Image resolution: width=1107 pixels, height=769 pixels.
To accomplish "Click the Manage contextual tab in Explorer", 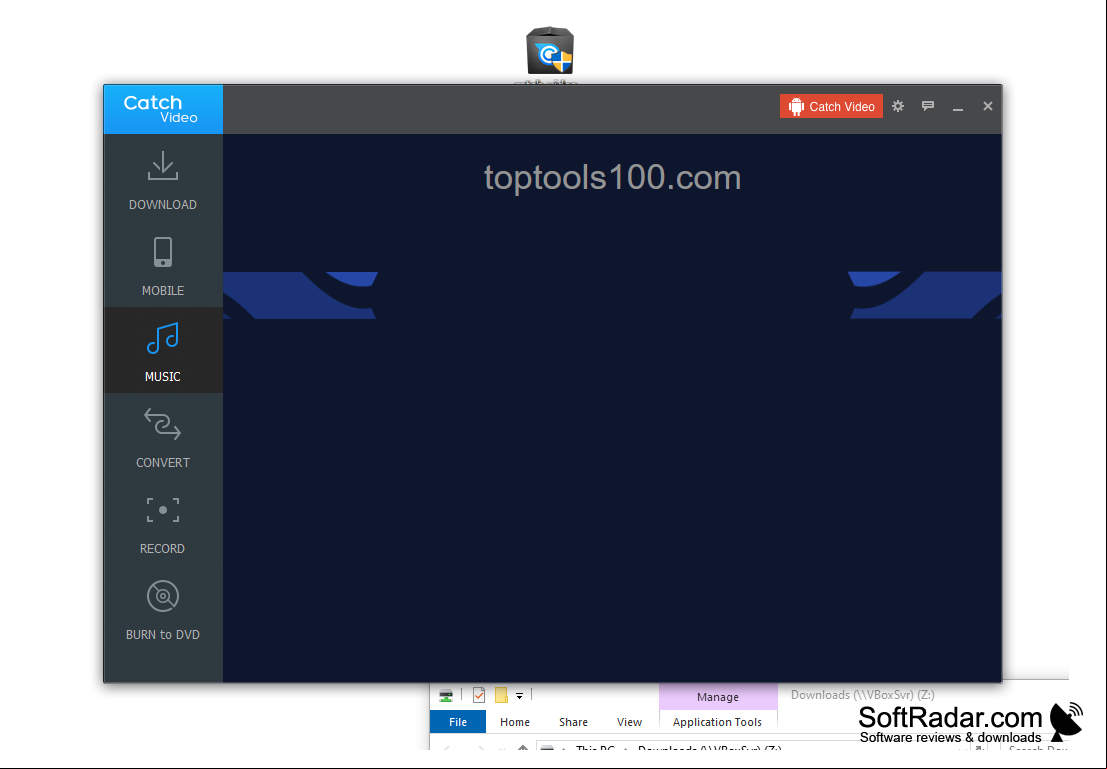I will click(x=718, y=696).
